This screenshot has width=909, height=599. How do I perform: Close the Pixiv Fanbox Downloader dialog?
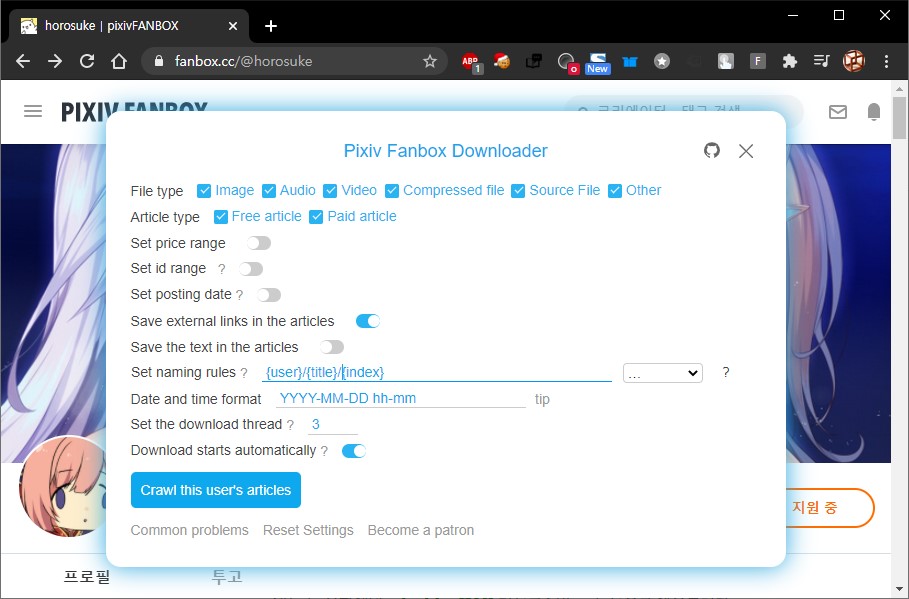tap(746, 151)
